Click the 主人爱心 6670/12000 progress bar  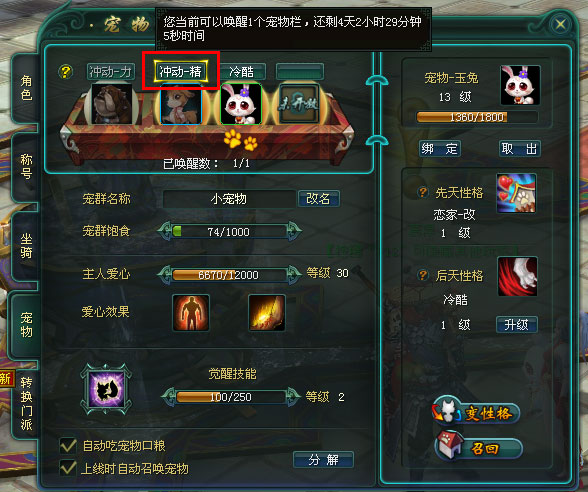coord(229,275)
